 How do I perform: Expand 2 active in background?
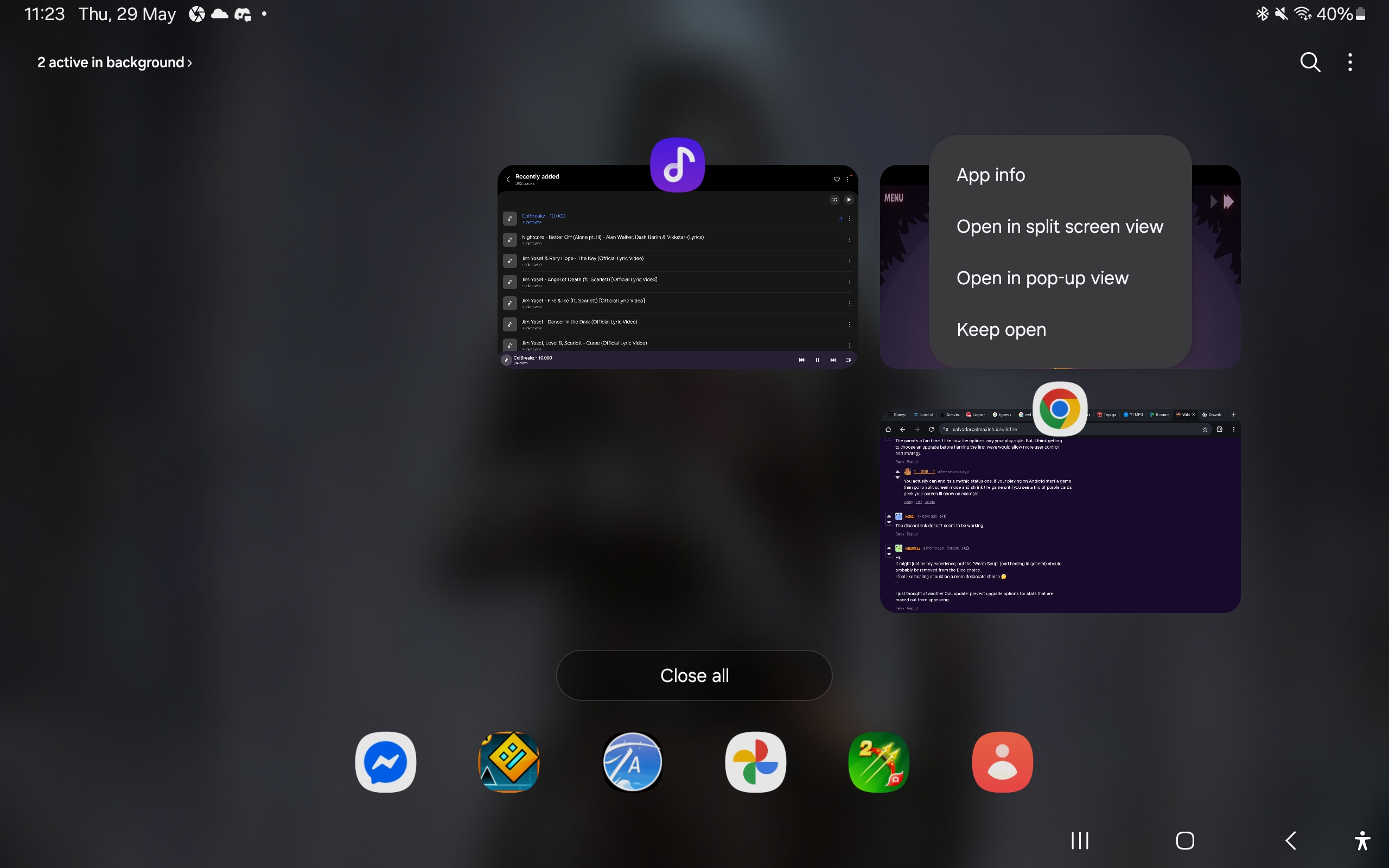pos(115,62)
